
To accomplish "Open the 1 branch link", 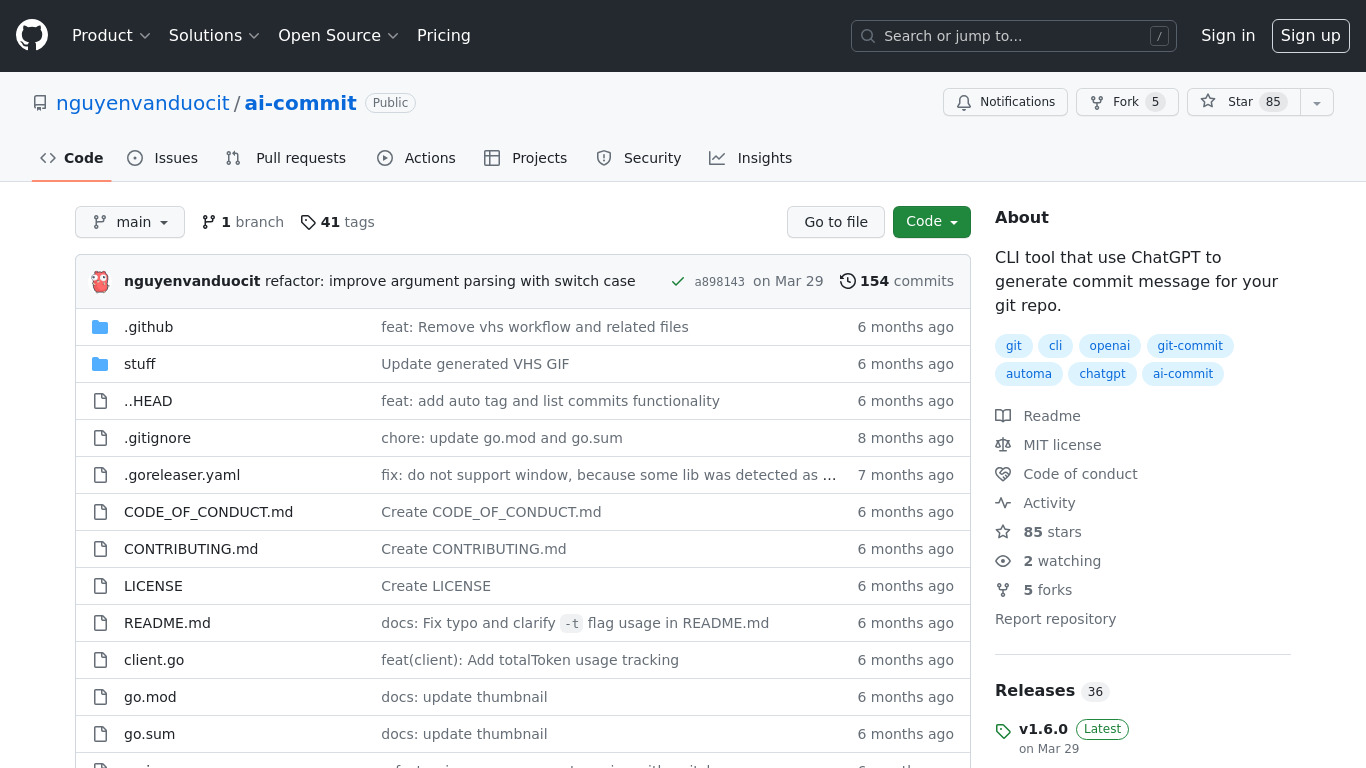I will point(243,222).
